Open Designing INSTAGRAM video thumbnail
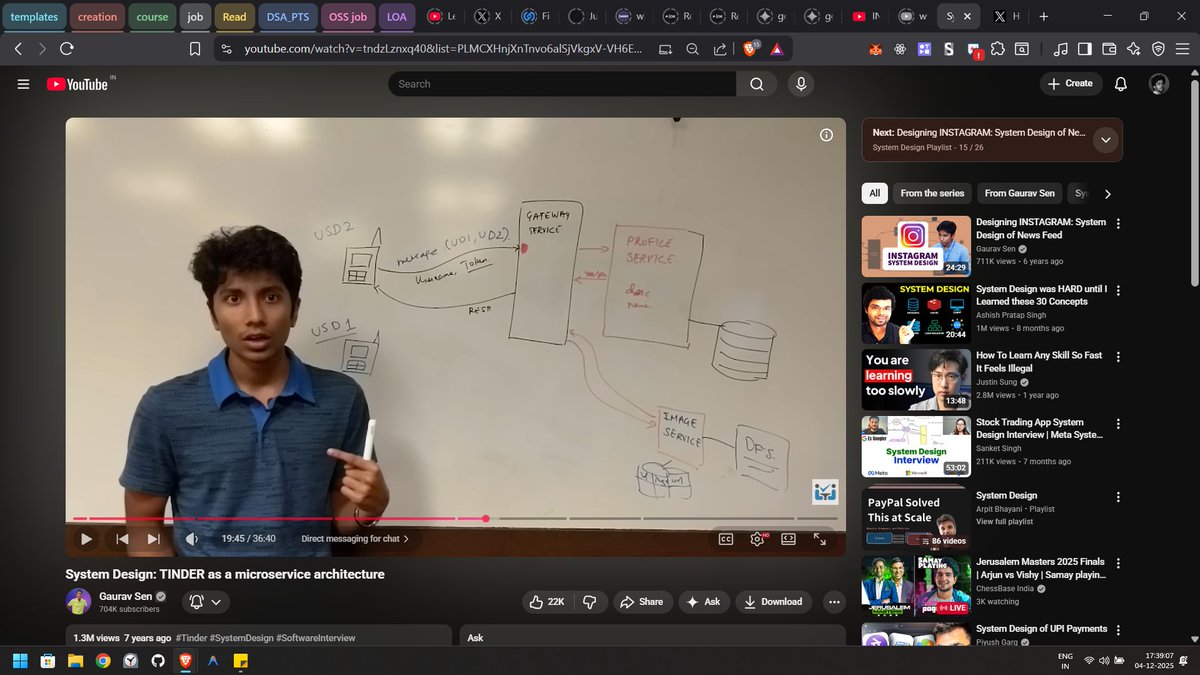 [x=916, y=246]
